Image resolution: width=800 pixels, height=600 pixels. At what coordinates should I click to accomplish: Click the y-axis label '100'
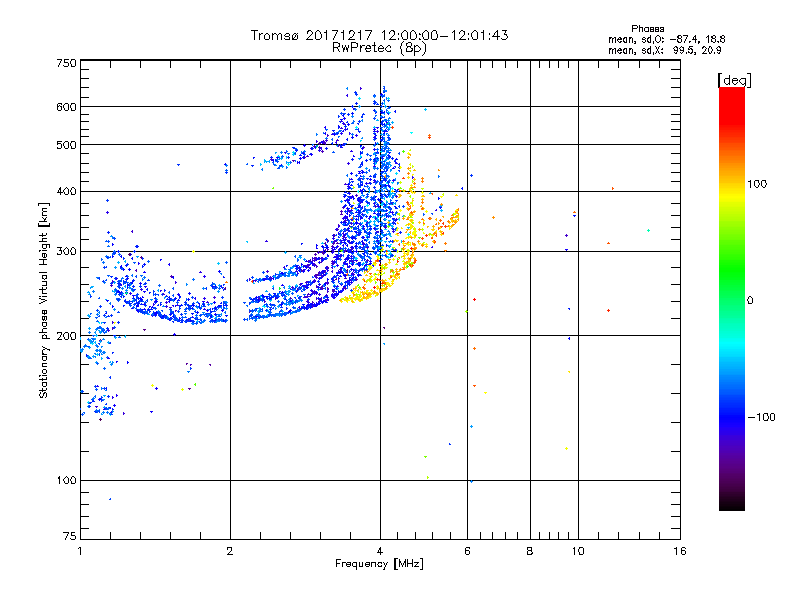pyautogui.click(x=66, y=481)
